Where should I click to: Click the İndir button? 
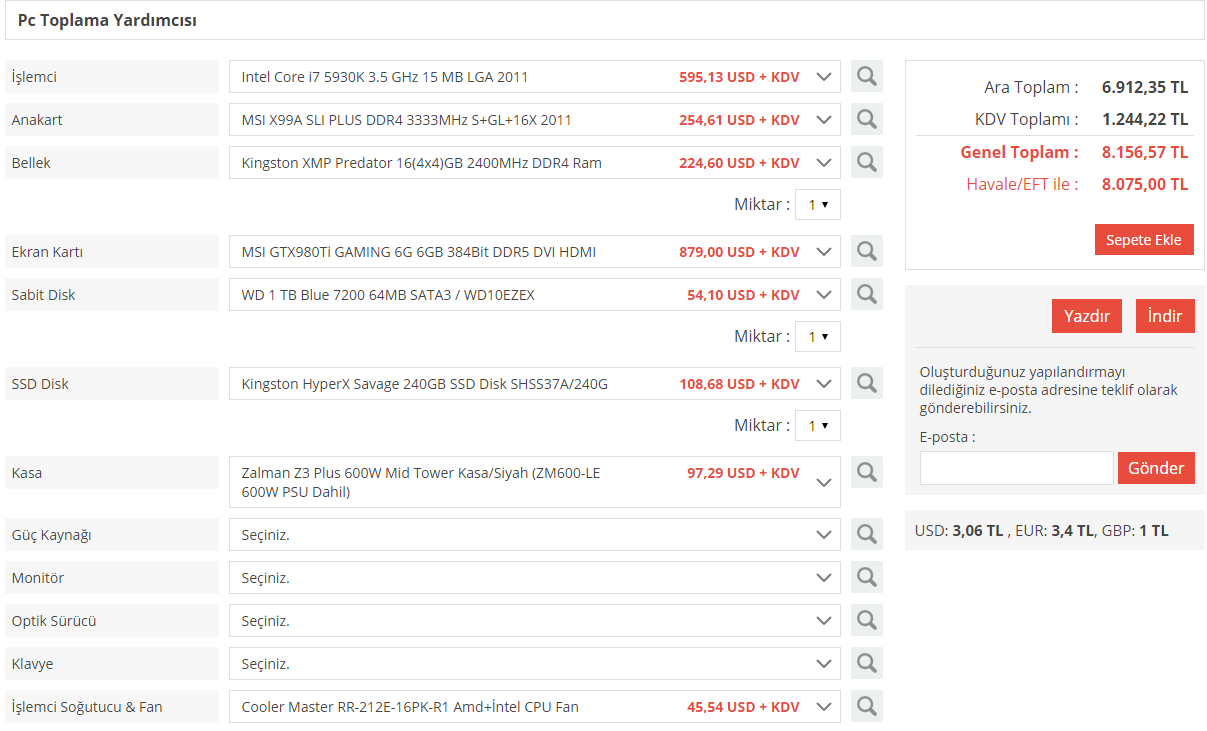[1165, 316]
